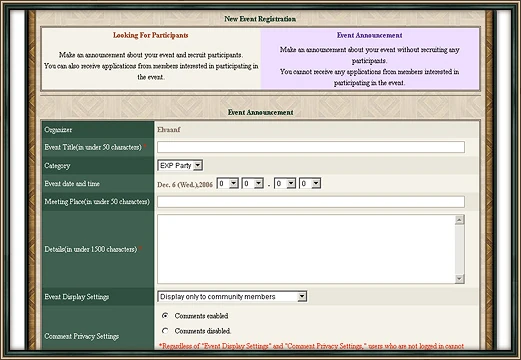Click the Event date and time label
This screenshot has width=521, height=360.
[x=72, y=184]
